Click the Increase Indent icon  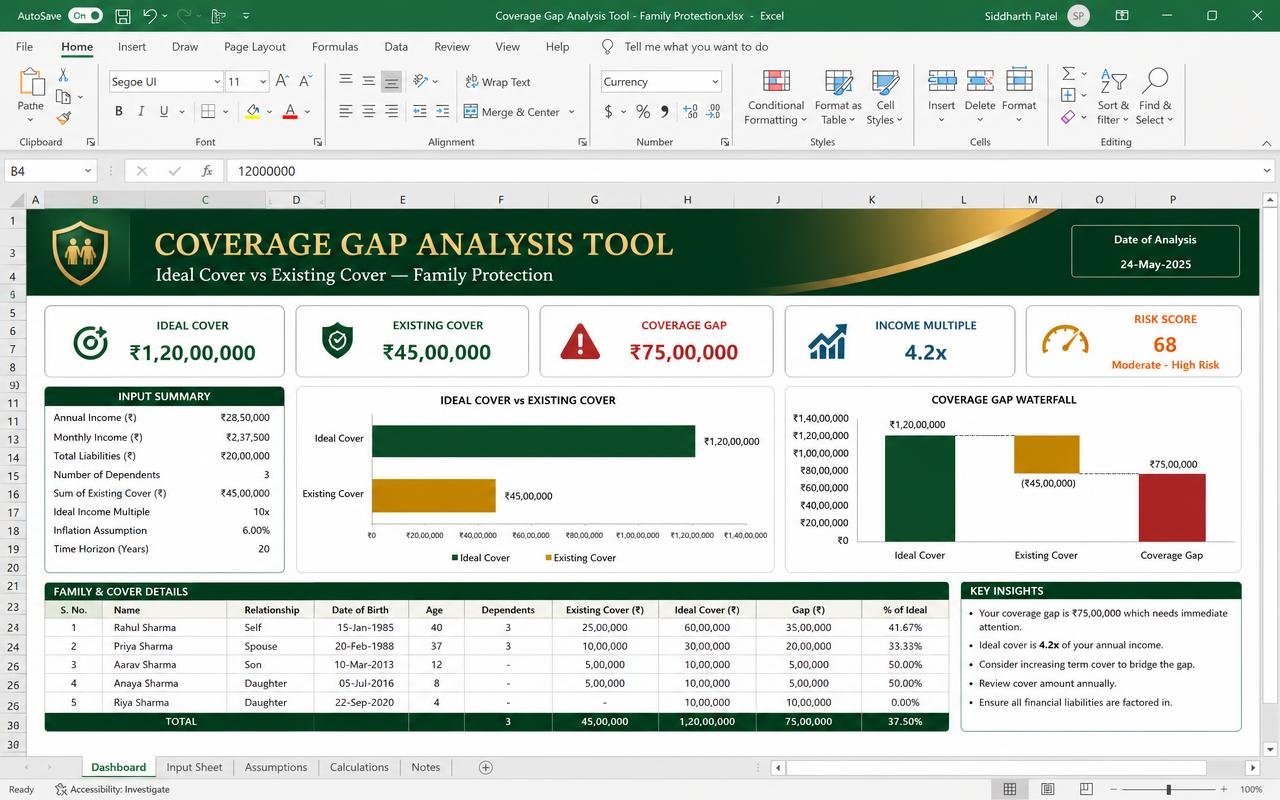pyautogui.click(x=442, y=112)
